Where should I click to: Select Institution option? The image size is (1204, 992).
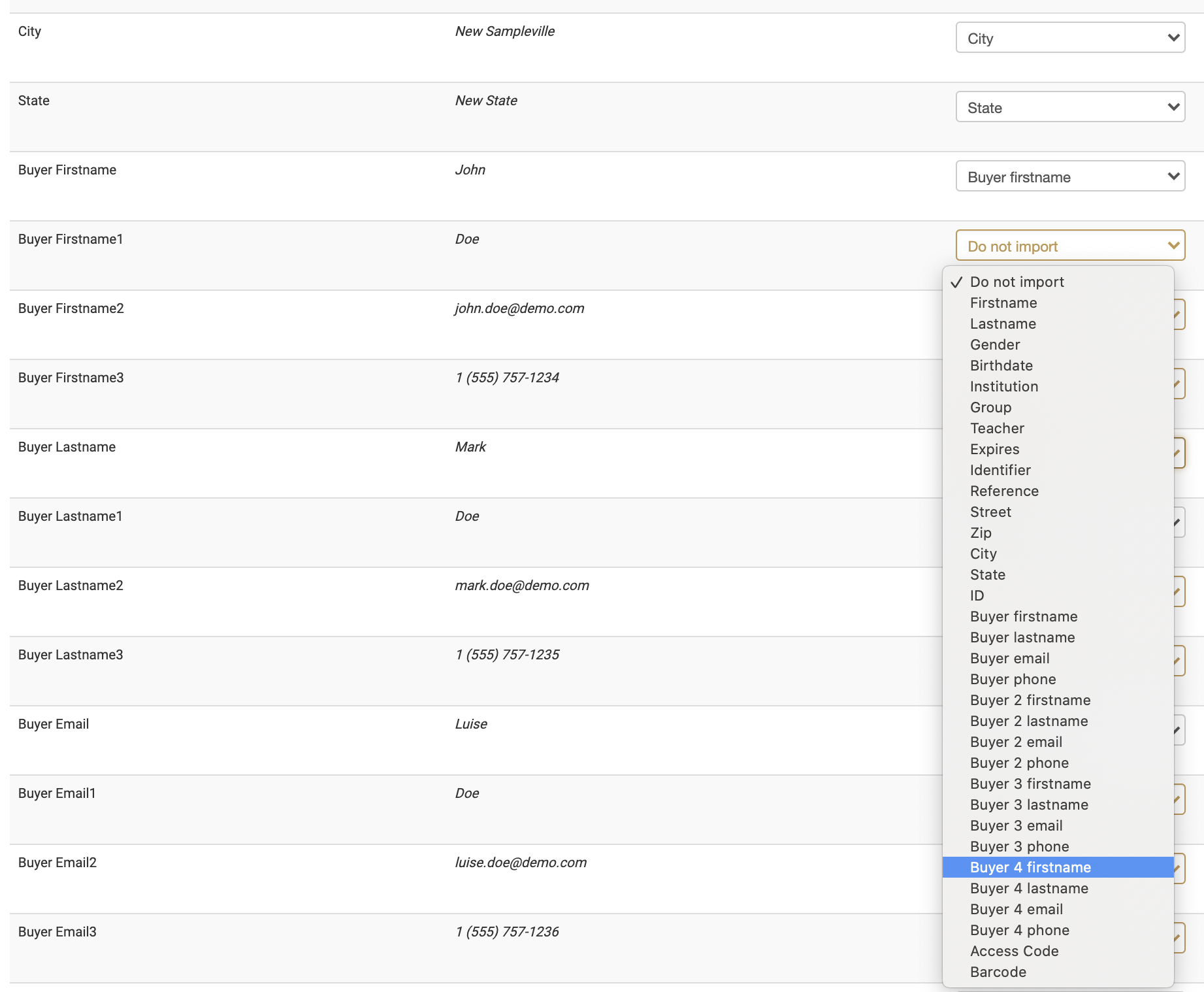[1058, 386]
